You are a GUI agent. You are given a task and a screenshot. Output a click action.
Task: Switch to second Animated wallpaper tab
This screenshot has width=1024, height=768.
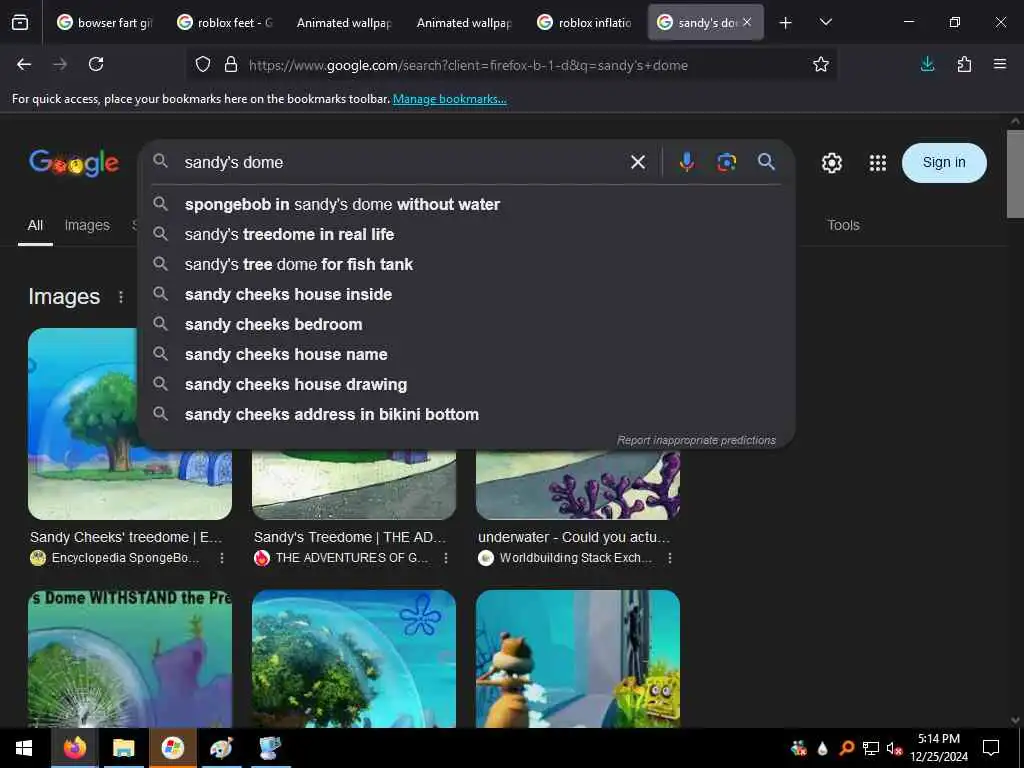[465, 23]
